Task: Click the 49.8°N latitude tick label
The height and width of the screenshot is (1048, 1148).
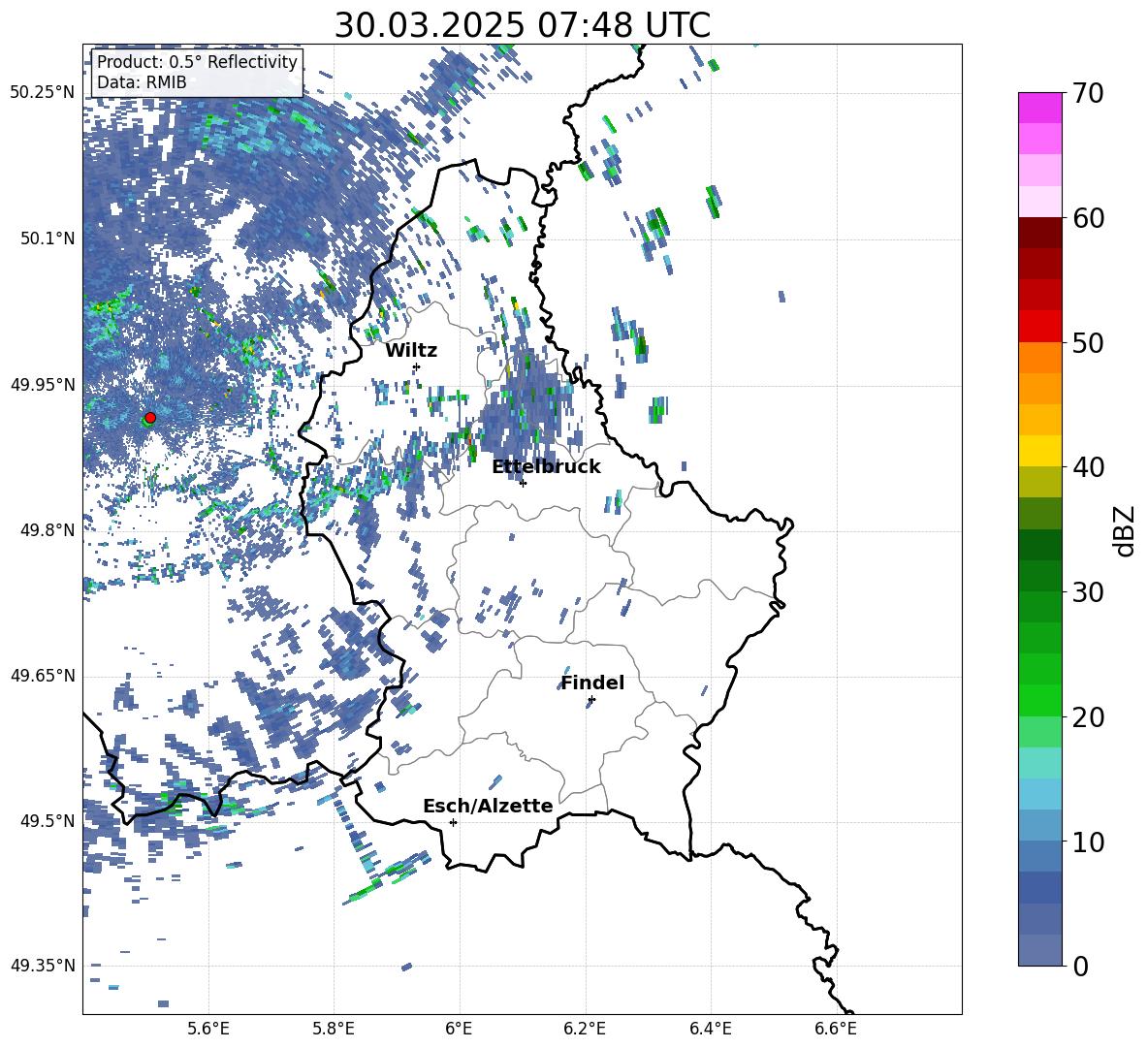Action: pyautogui.click(x=48, y=530)
